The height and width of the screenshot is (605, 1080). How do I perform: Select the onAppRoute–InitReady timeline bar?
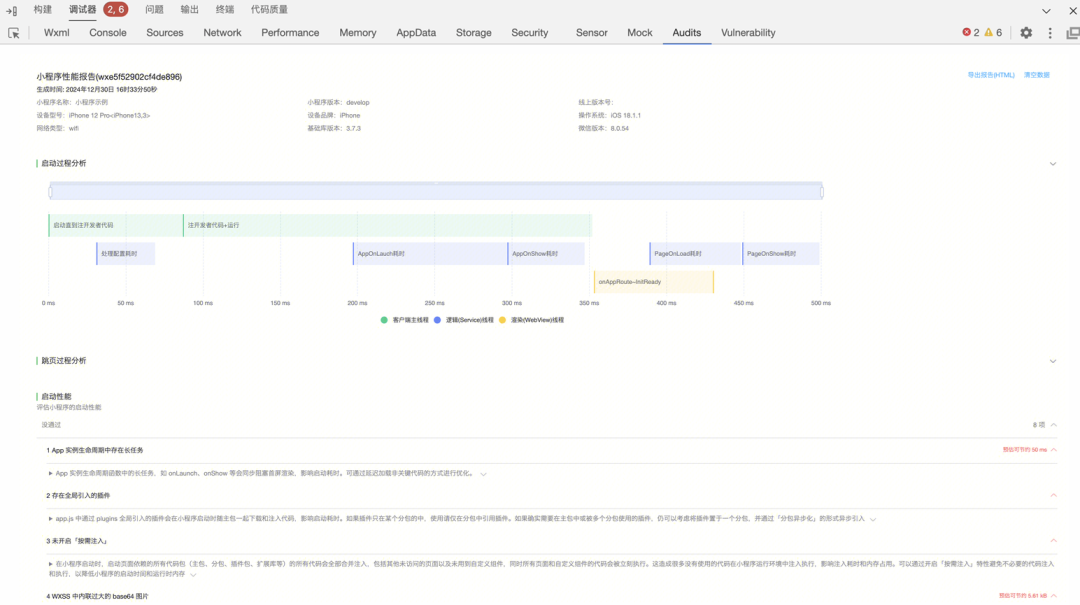654,282
